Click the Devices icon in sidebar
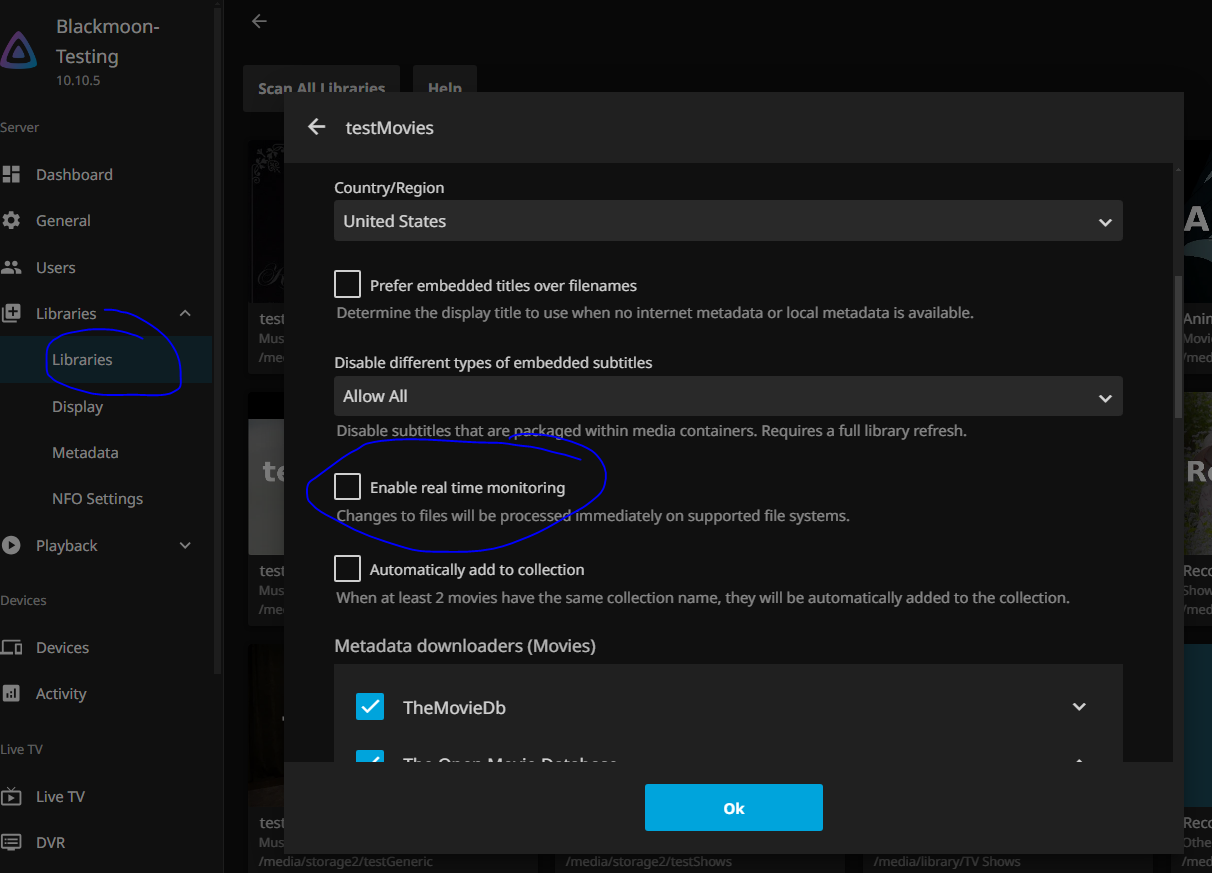The image size is (1212, 873). point(12,648)
